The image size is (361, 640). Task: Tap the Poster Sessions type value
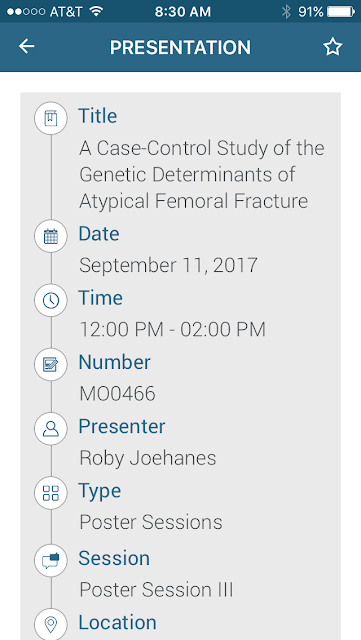[x=151, y=522]
